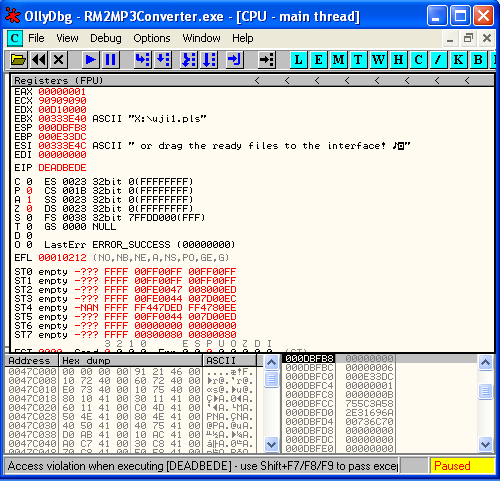Open Threads window (T button)
500x481 pixels.
click(358, 60)
